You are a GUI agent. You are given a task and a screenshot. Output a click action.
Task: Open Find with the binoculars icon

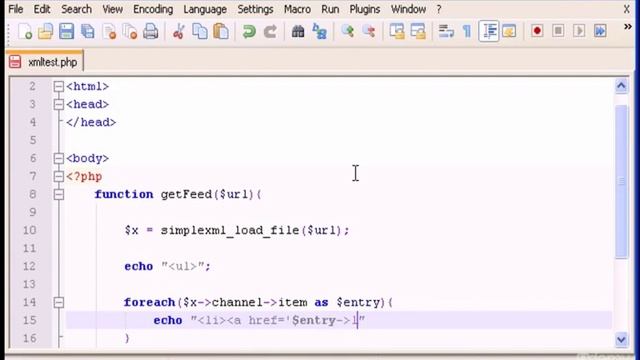tap(298, 31)
